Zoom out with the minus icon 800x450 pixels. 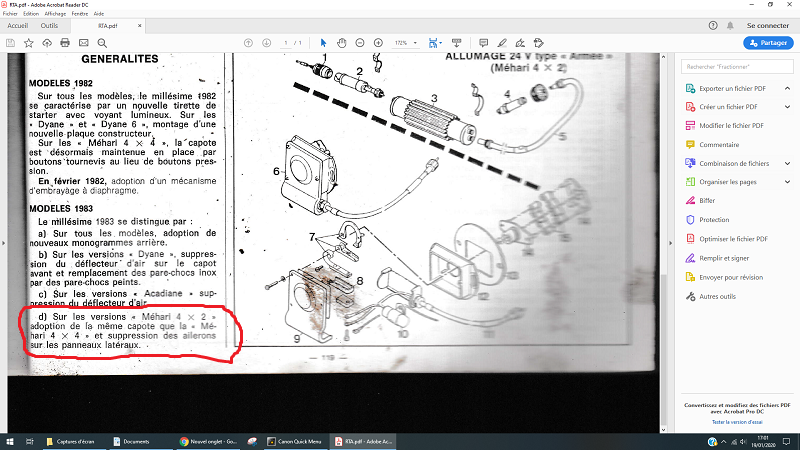click(x=360, y=43)
